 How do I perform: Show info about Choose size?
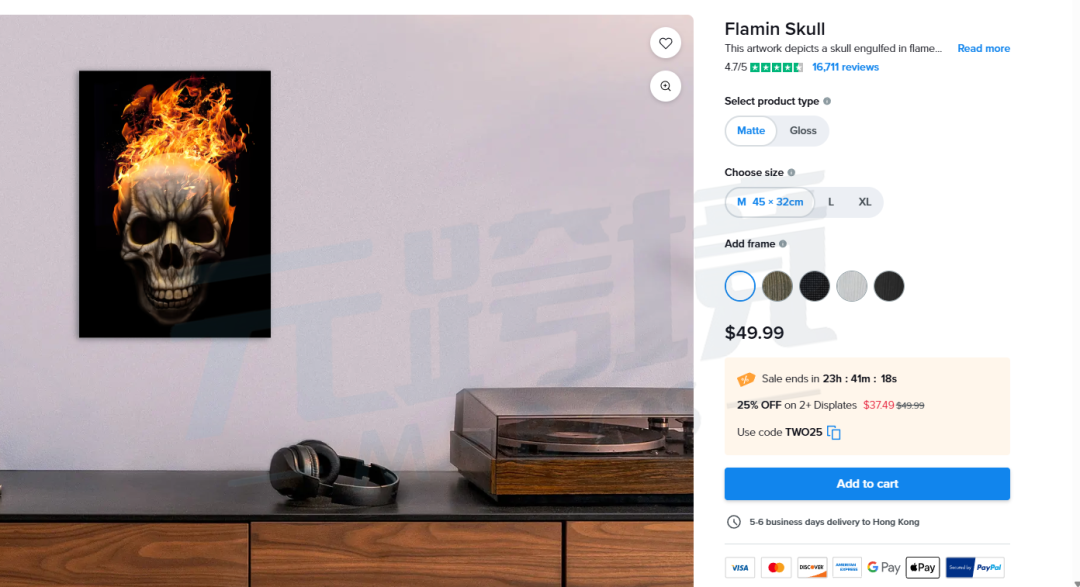coord(791,173)
